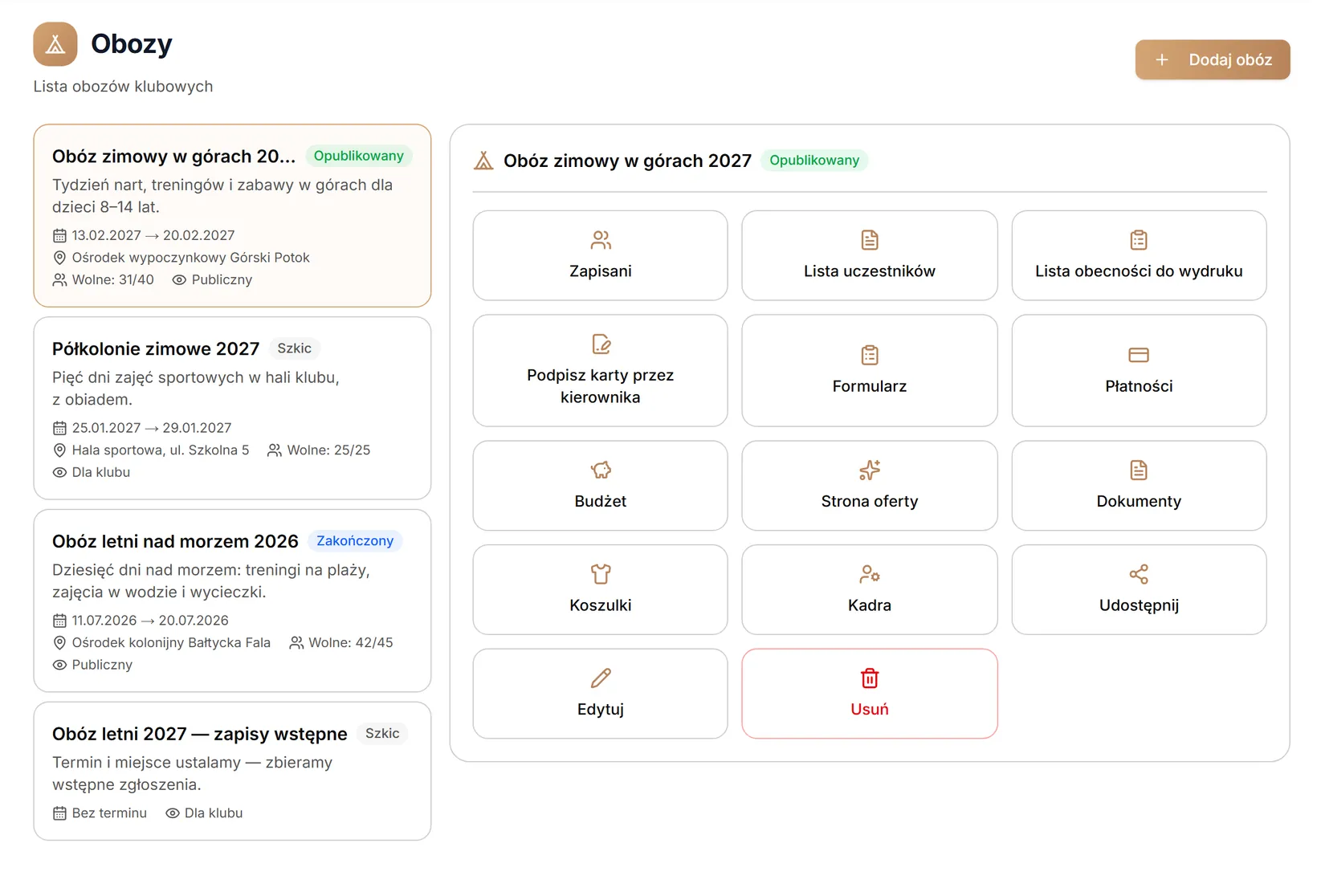This screenshot has width=1317, height=896.
Task: Open the Płatności tile
Action: (x=1139, y=370)
